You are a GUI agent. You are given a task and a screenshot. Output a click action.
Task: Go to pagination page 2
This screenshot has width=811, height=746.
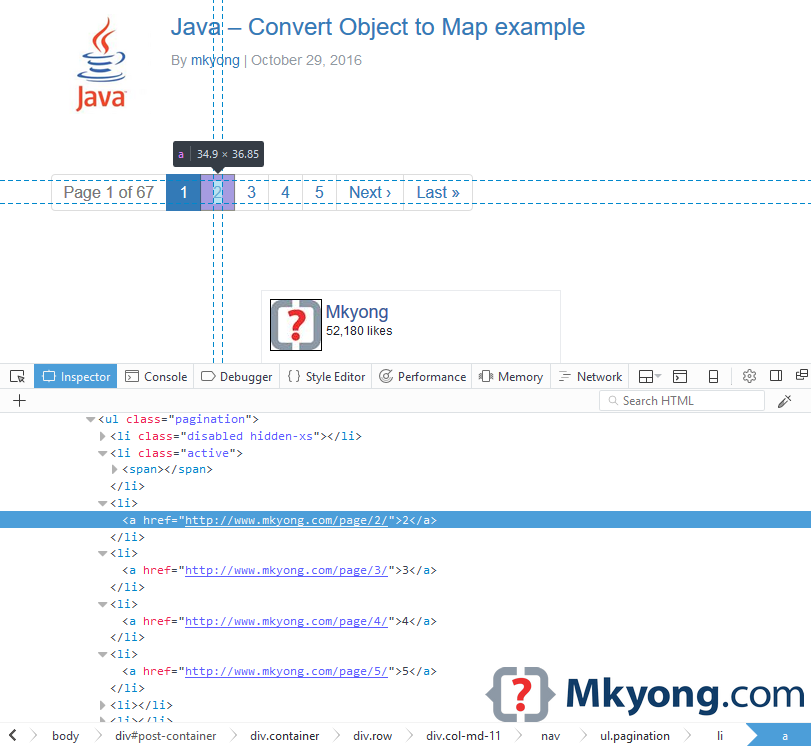(217, 192)
